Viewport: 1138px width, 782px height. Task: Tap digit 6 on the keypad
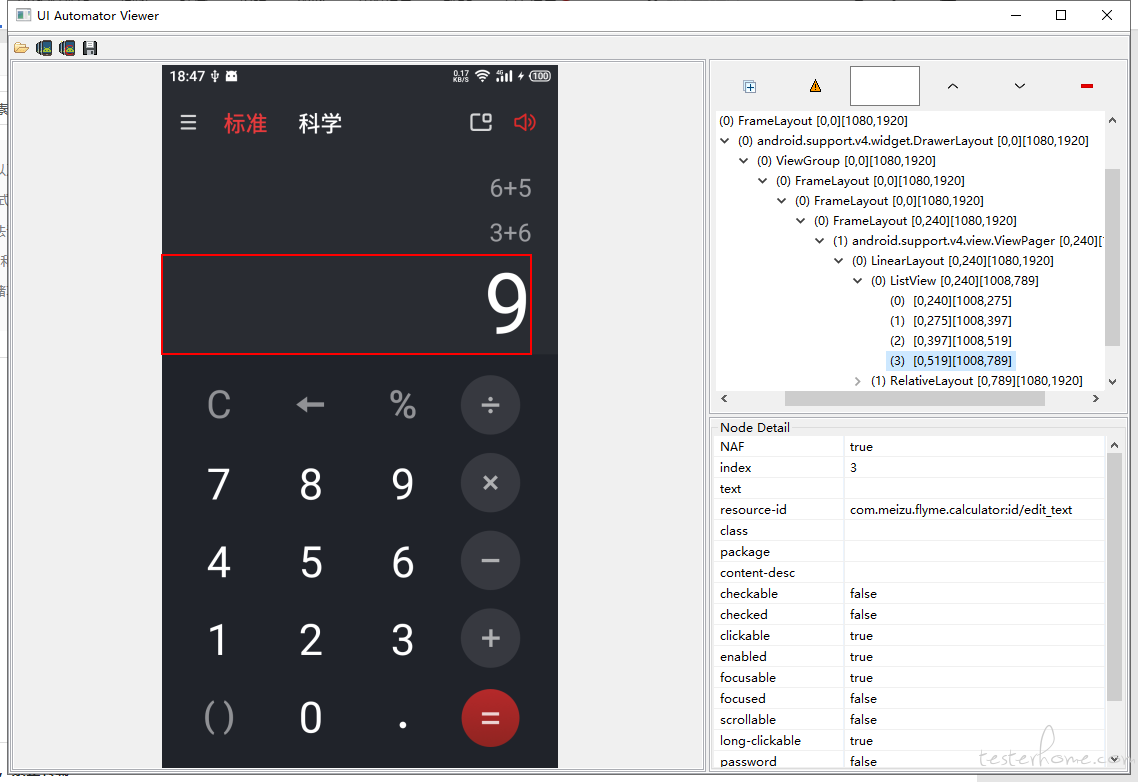point(403,562)
